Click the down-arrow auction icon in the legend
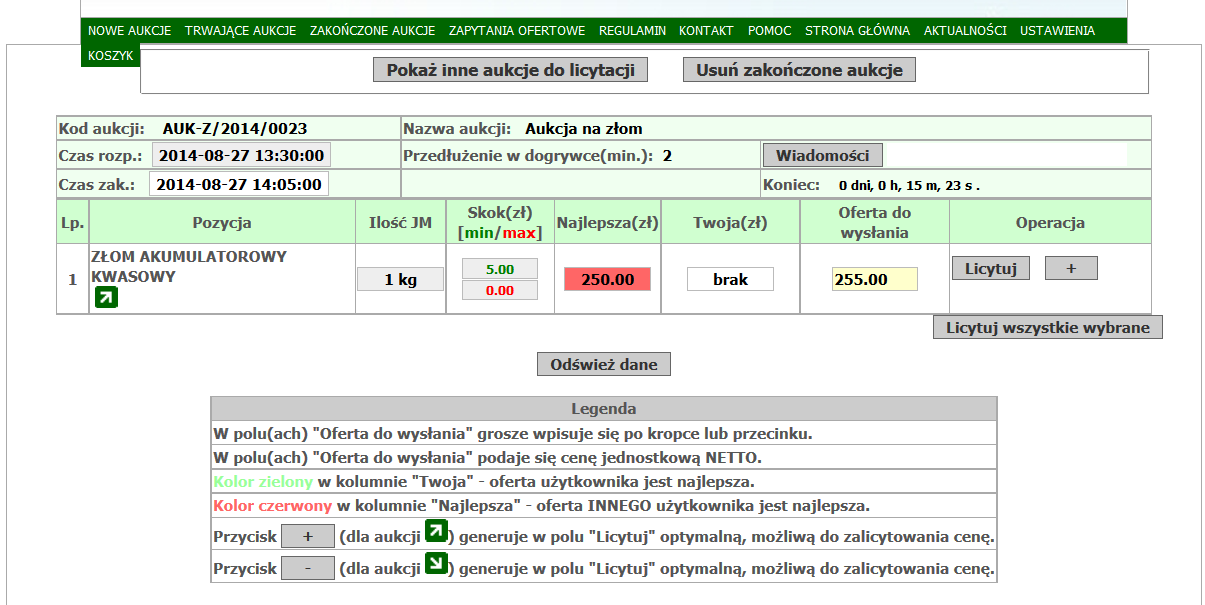Viewport: 1205px width, 605px height. pyautogui.click(x=436, y=563)
